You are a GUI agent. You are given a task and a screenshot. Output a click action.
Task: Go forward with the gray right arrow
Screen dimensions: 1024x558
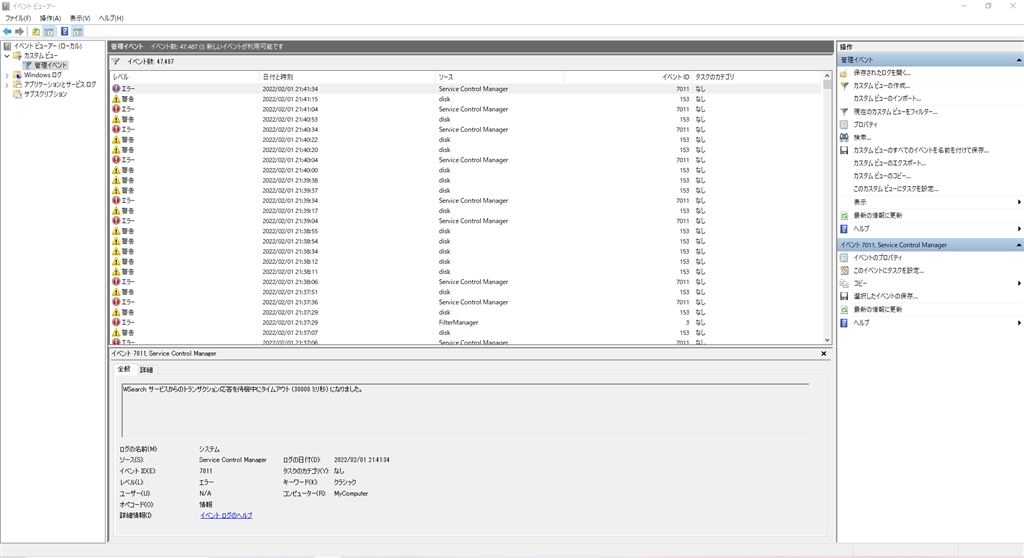pyautogui.click(x=20, y=31)
